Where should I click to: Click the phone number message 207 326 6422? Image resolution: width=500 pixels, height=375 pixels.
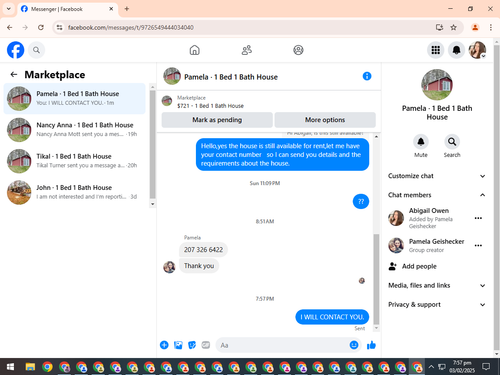[203, 250]
